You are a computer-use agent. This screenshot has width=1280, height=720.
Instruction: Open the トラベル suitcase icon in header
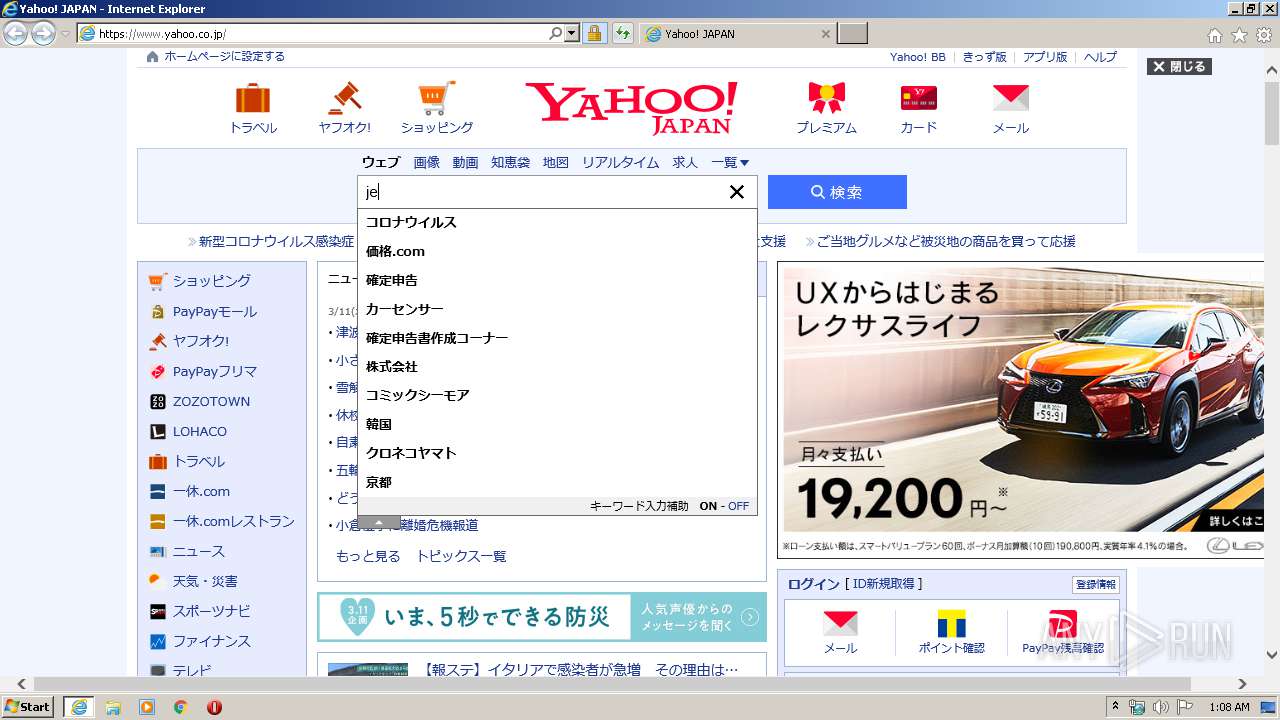coord(253,99)
